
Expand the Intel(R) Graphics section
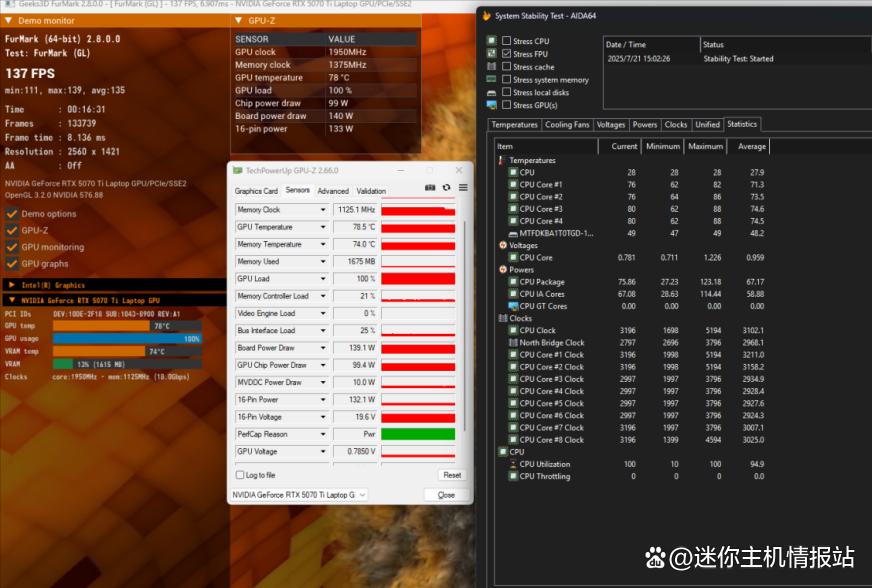click(12, 285)
